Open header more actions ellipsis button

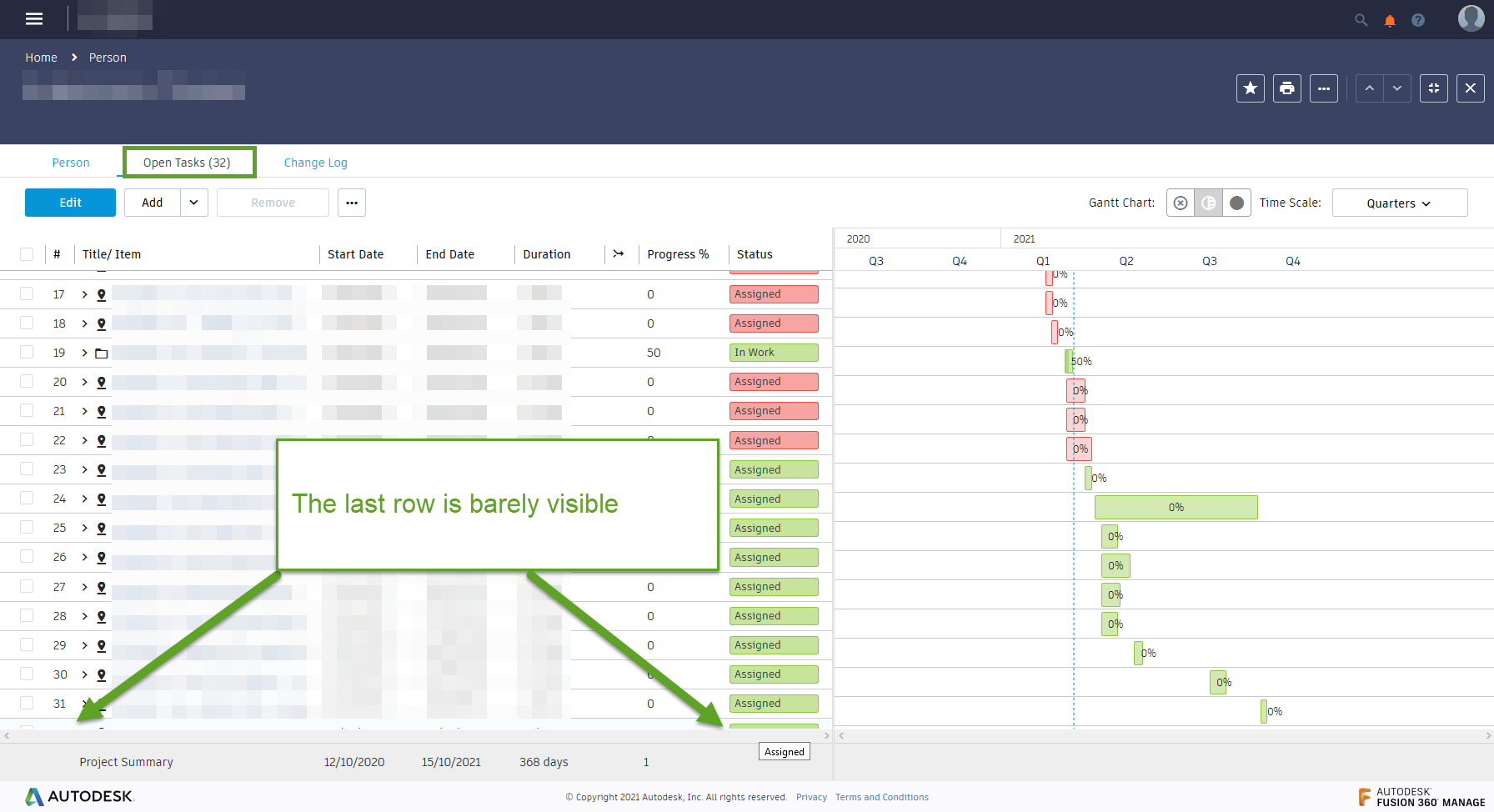(1324, 88)
